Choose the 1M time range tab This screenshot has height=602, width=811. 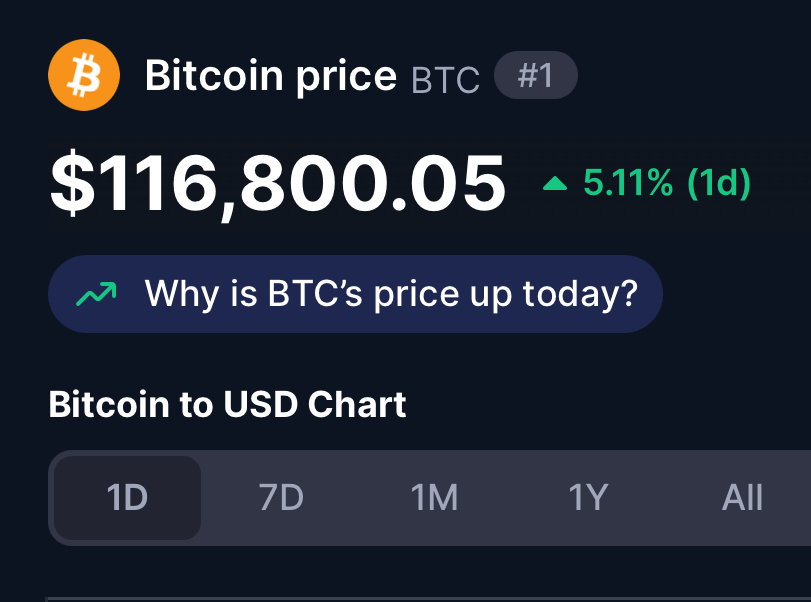click(434, 498)
